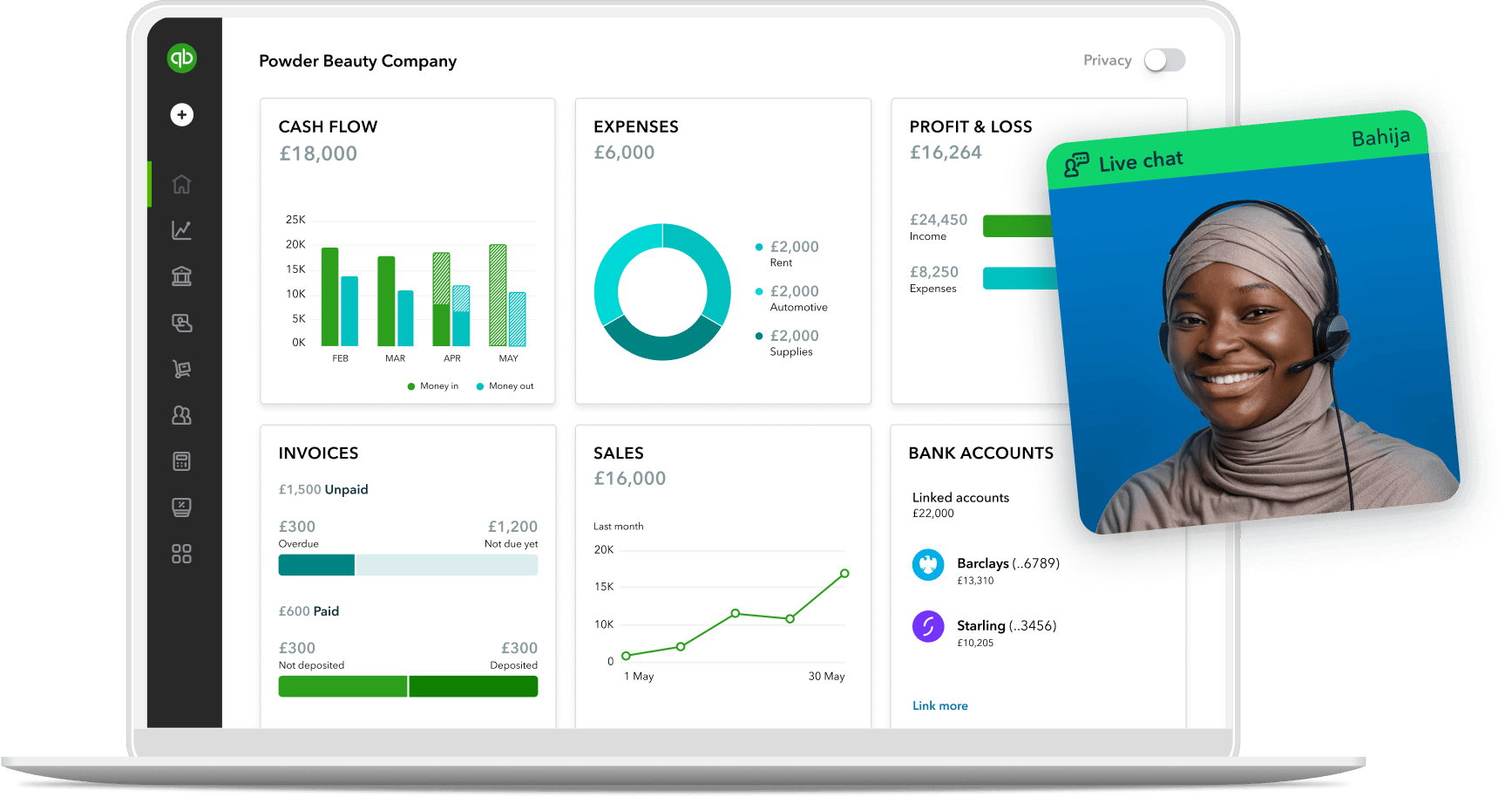Click the Bahija name on chat card
This screenshot has height=797, width=1512.
[1380, 138]
